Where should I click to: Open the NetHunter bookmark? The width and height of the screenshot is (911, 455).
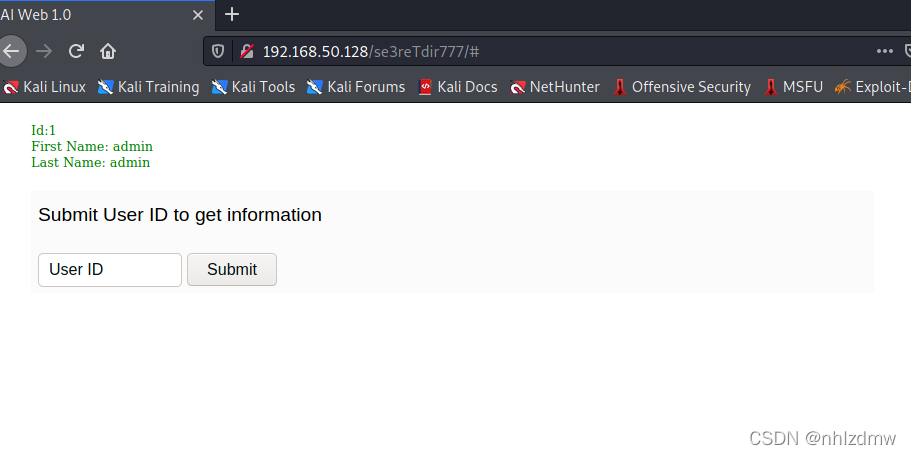click(x=555, y=87)
